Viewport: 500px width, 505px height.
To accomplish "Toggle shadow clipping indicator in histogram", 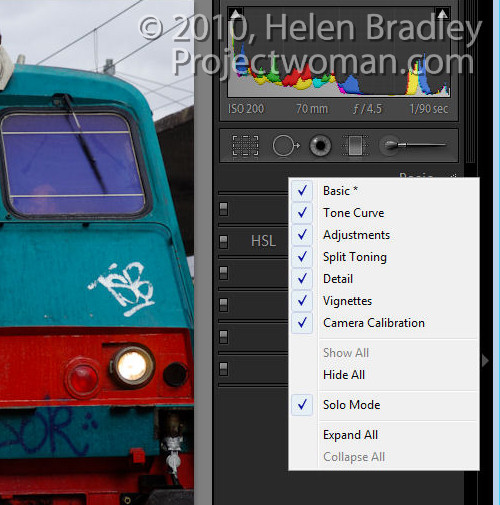I will (235, 14).
